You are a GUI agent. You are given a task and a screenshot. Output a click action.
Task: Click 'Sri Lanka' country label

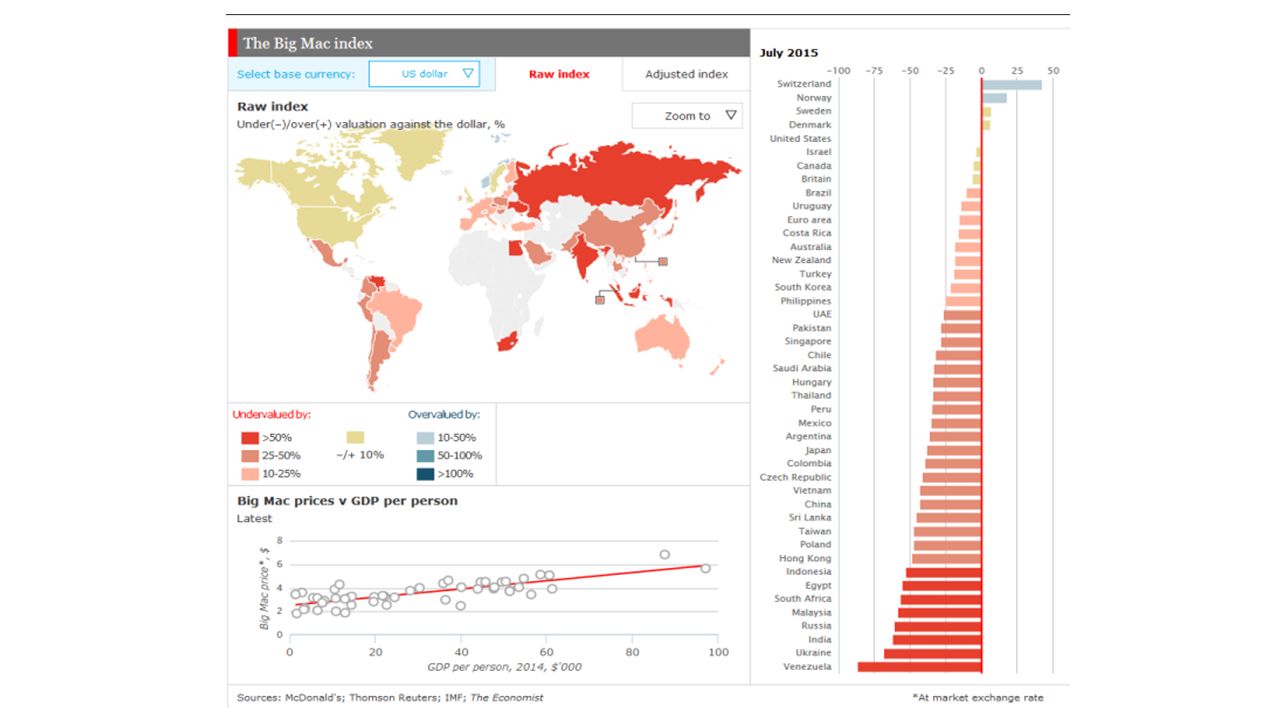[810, 518]
